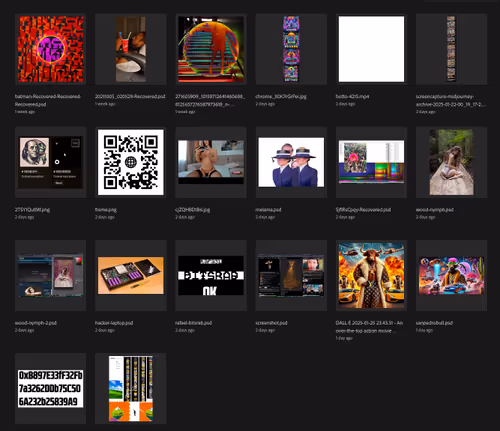Click the hacker-laptop.psd file name label
The height and width of the screenshot is (431, 500).
click(114, 323)
